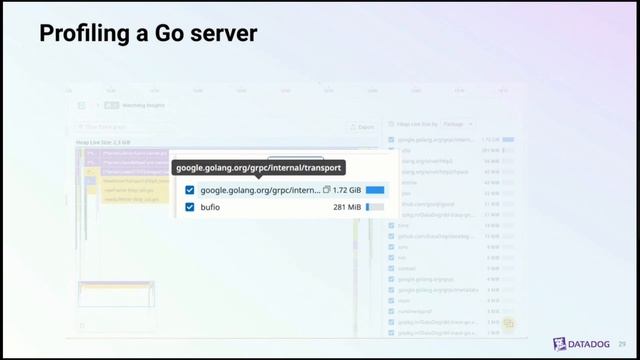This screenshot has width=640, height=360.
Task: Click the 1.72 GiB size value
Action: [347, 190]
